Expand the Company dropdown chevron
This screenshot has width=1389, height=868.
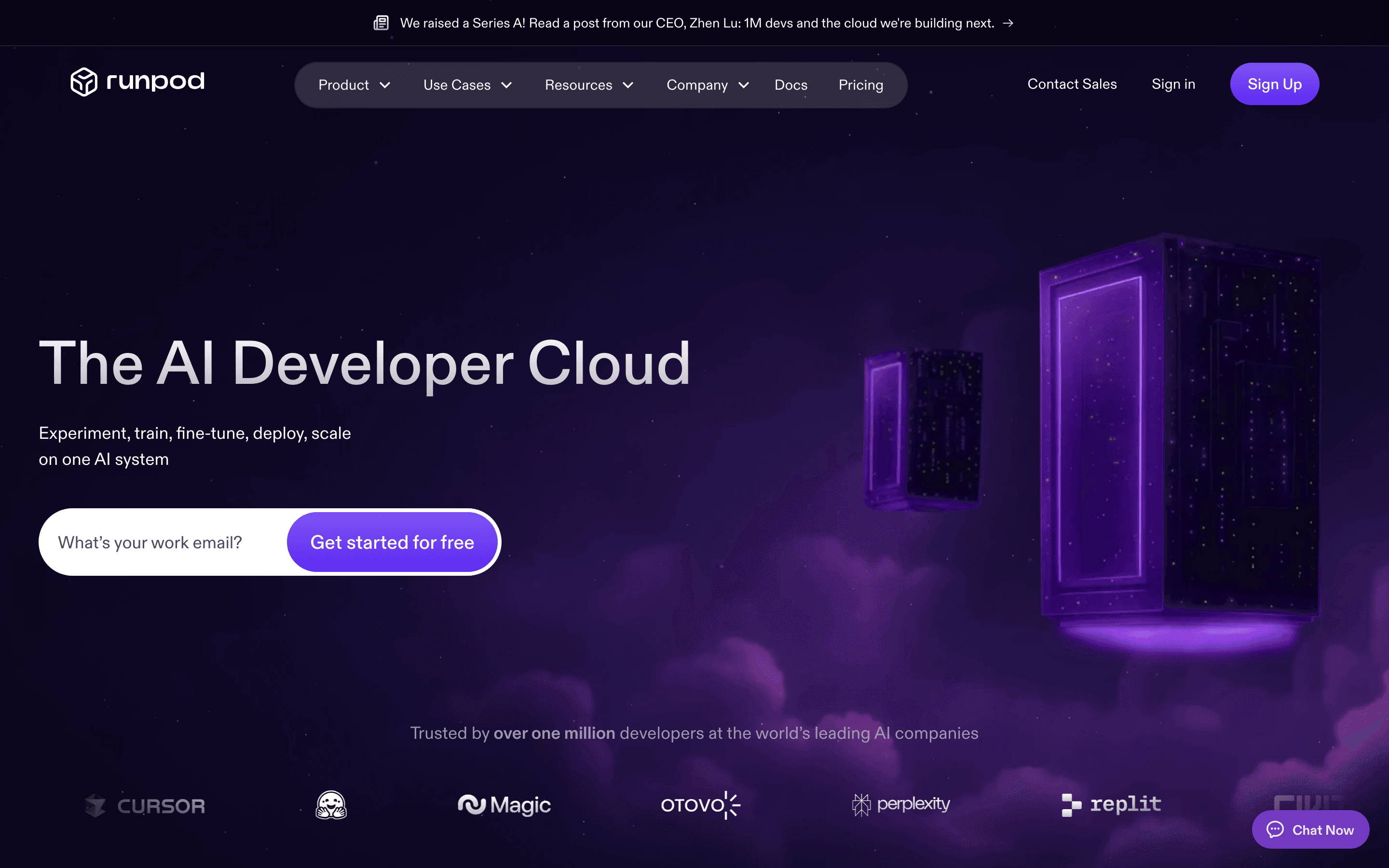(743, 85)
